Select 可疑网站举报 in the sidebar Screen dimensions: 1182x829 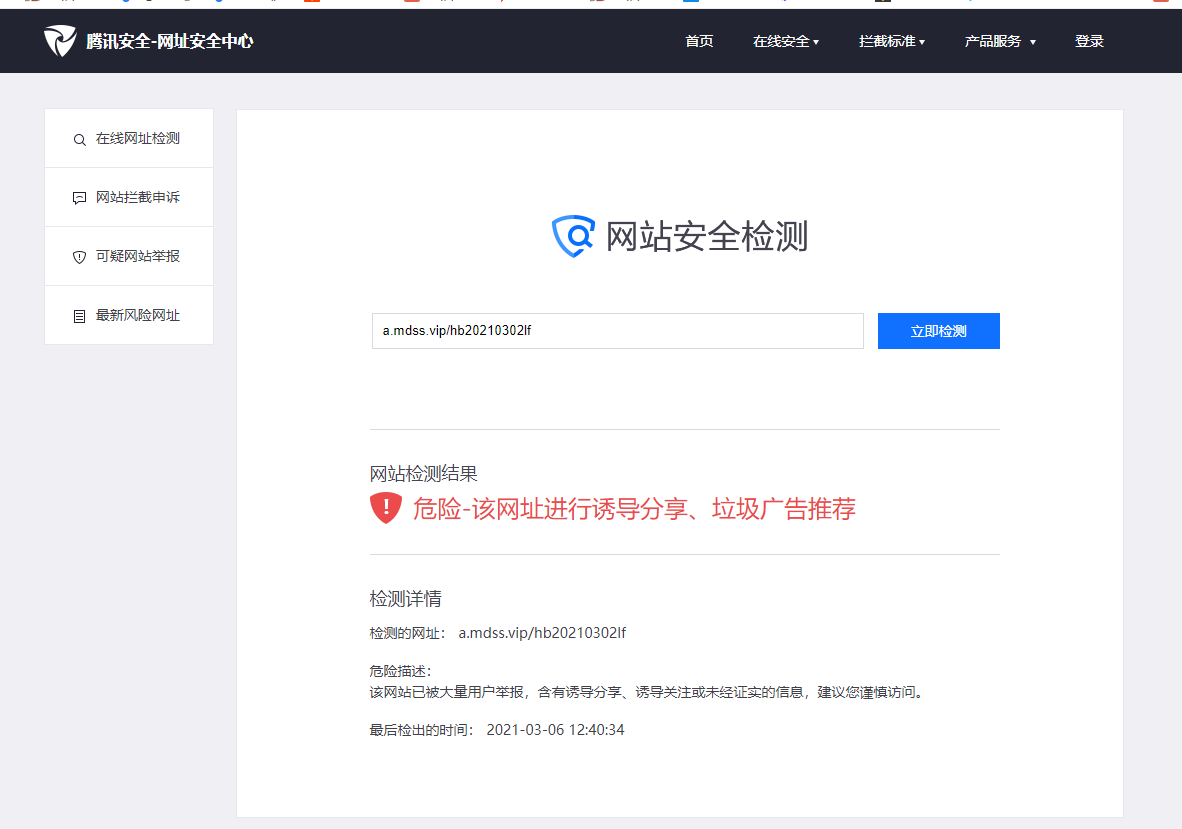[x=129, y=256]
